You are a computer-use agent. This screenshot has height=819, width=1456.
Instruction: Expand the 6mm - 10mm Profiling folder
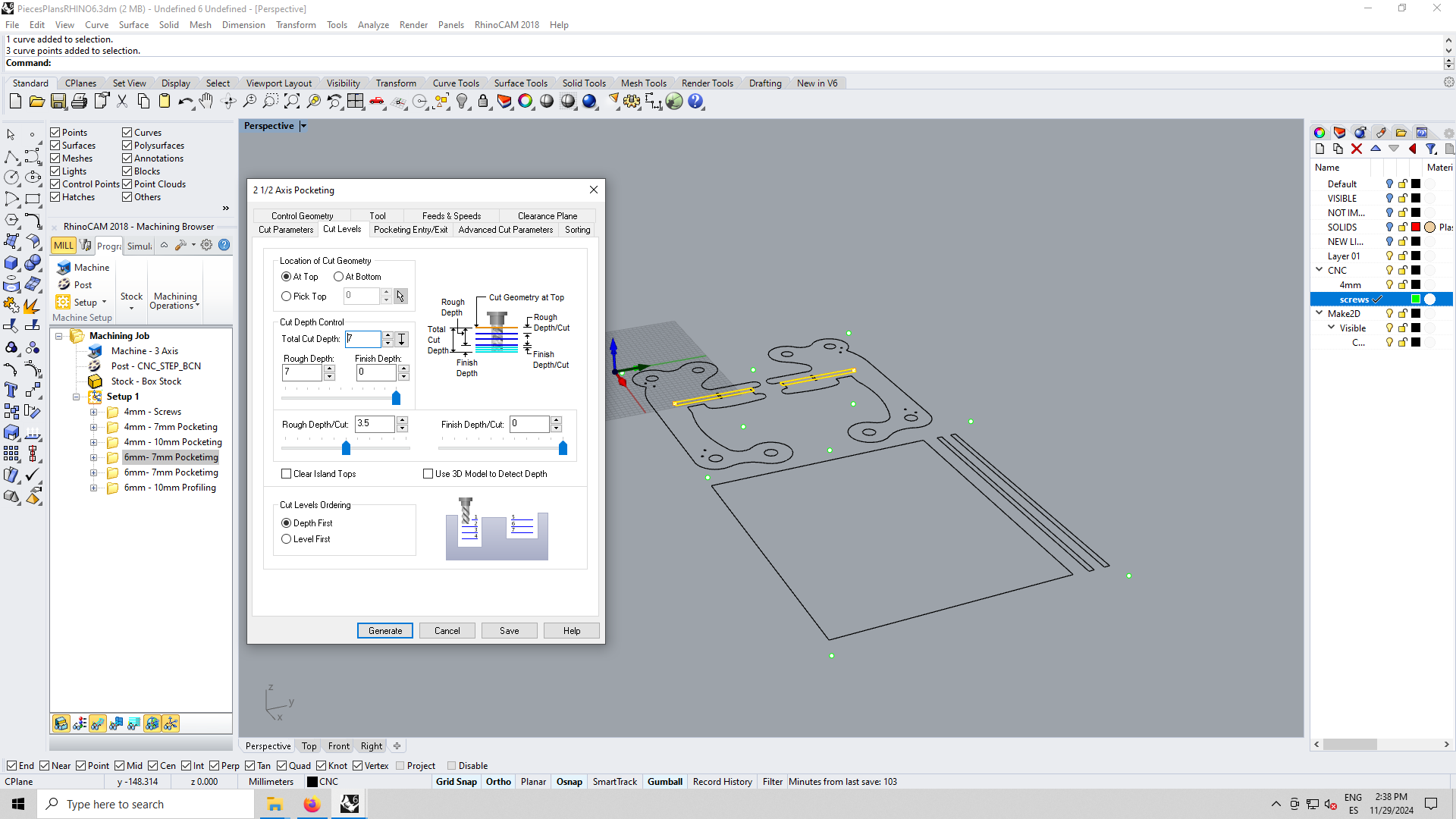(94, 488)
